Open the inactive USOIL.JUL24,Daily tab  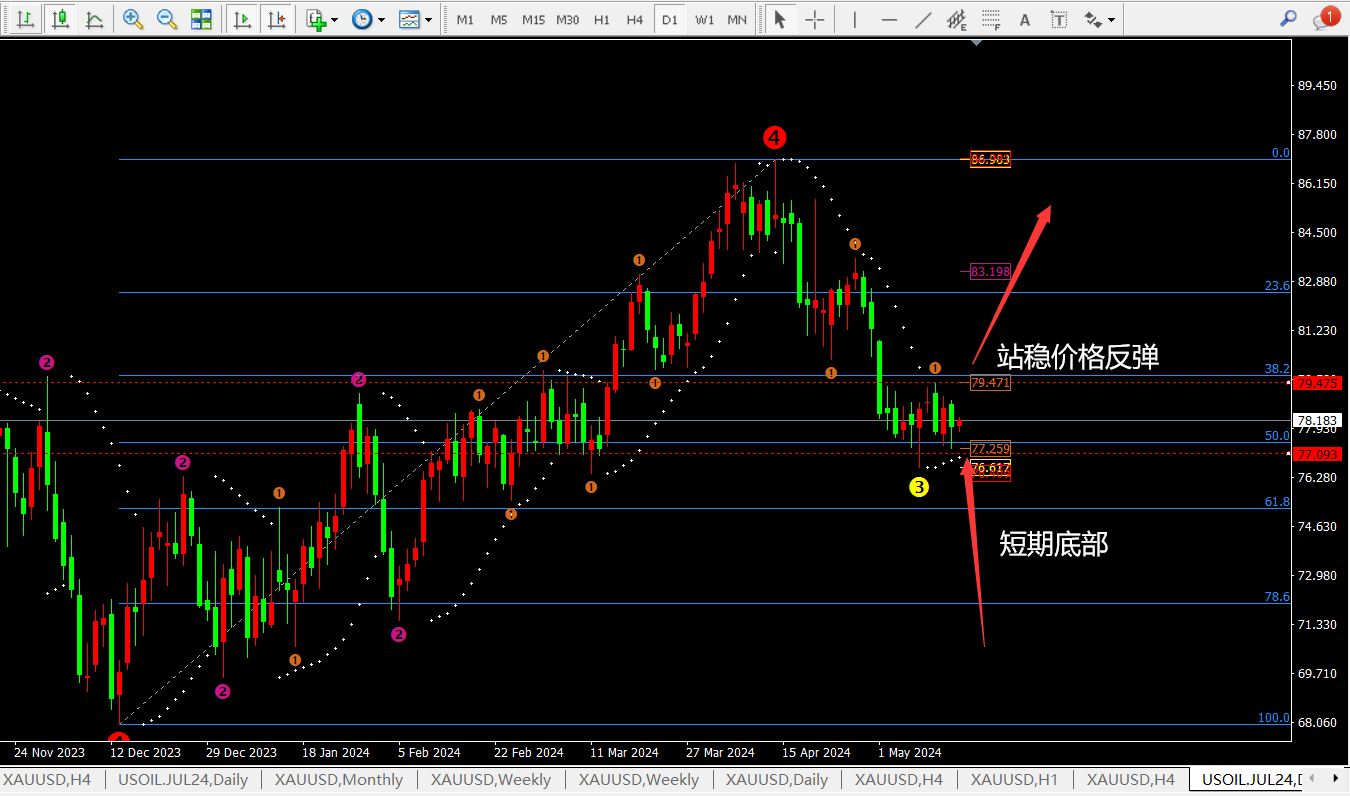click(182, 779)
